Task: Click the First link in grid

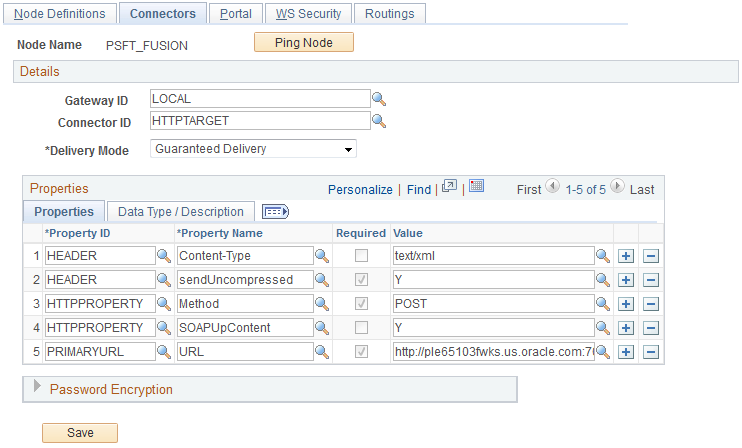Action: click(x=529, y=190)
